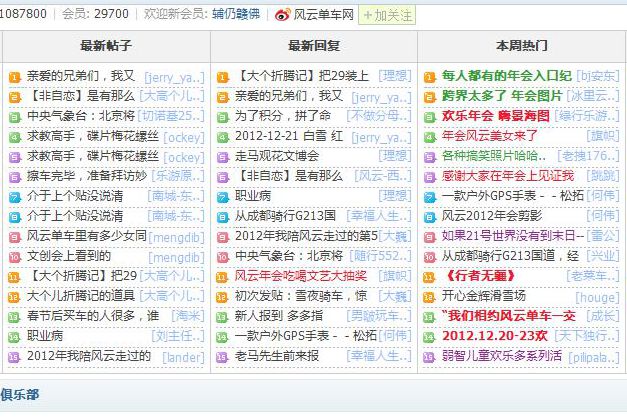Image resolution: width=627 pixels, height=417 pixels.
Task: Click rank 14 badge beside 2012.12.20-23欢
Action: tap(429, 337)
